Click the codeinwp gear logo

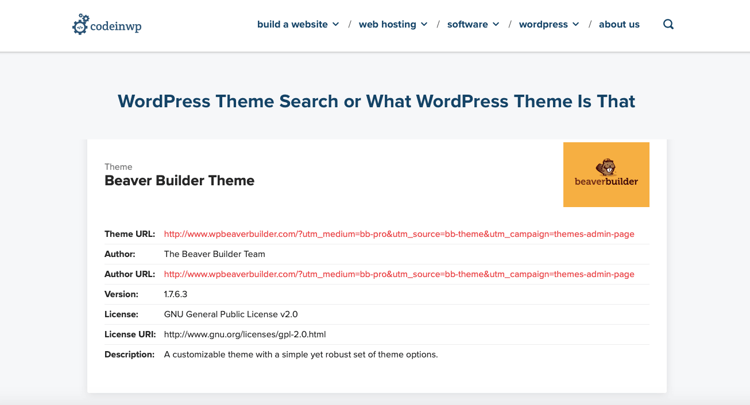click(x=107, y=24)
